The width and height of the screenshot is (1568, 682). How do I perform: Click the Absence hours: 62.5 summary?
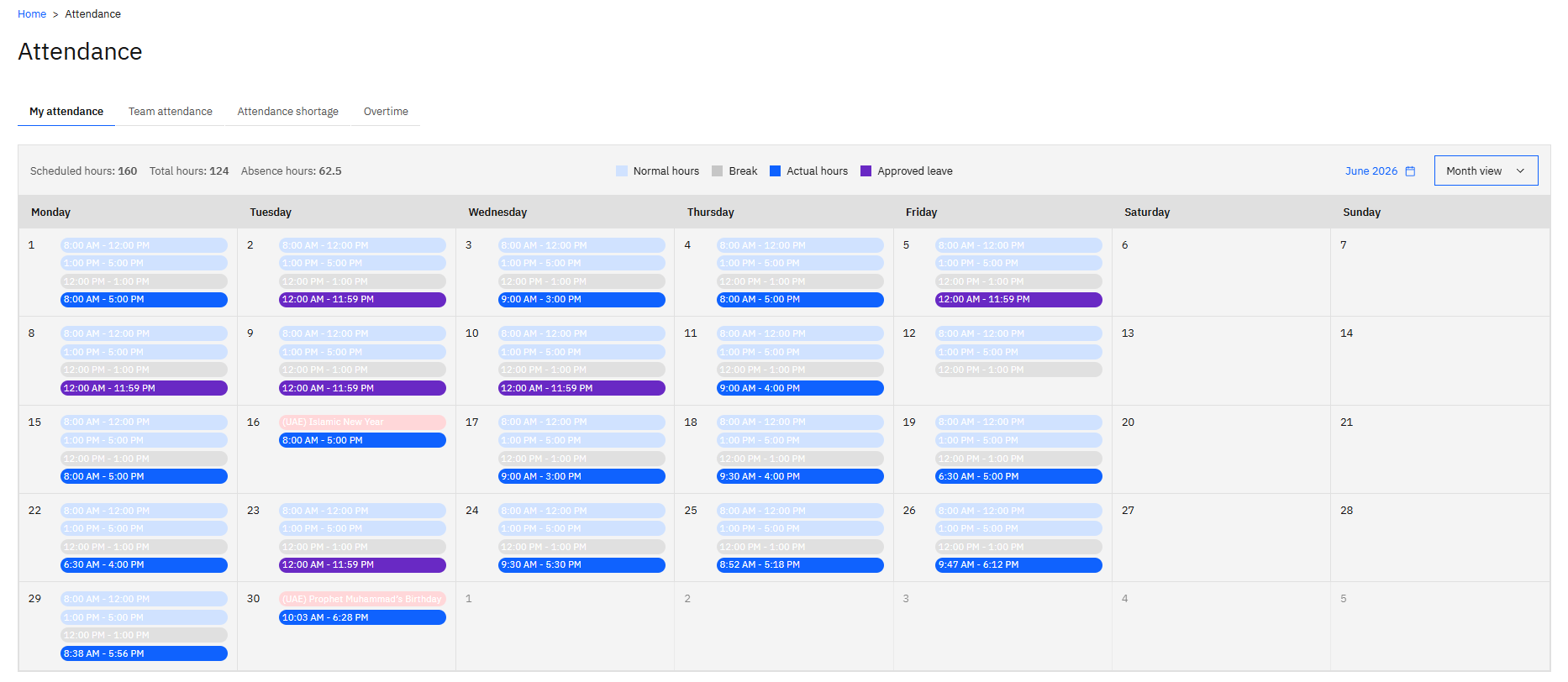tap(292, 171)
